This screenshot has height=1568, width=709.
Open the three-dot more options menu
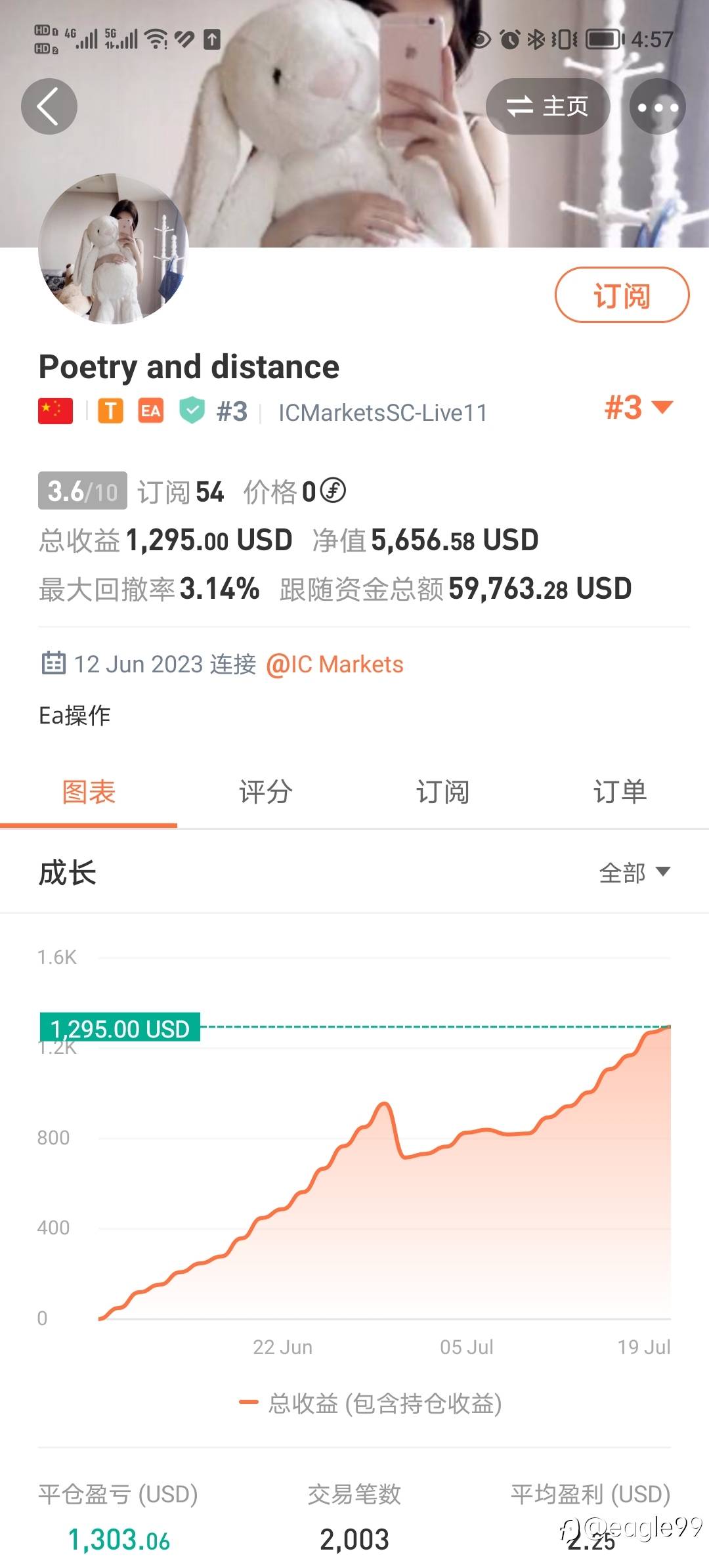(x=657, y=106)
